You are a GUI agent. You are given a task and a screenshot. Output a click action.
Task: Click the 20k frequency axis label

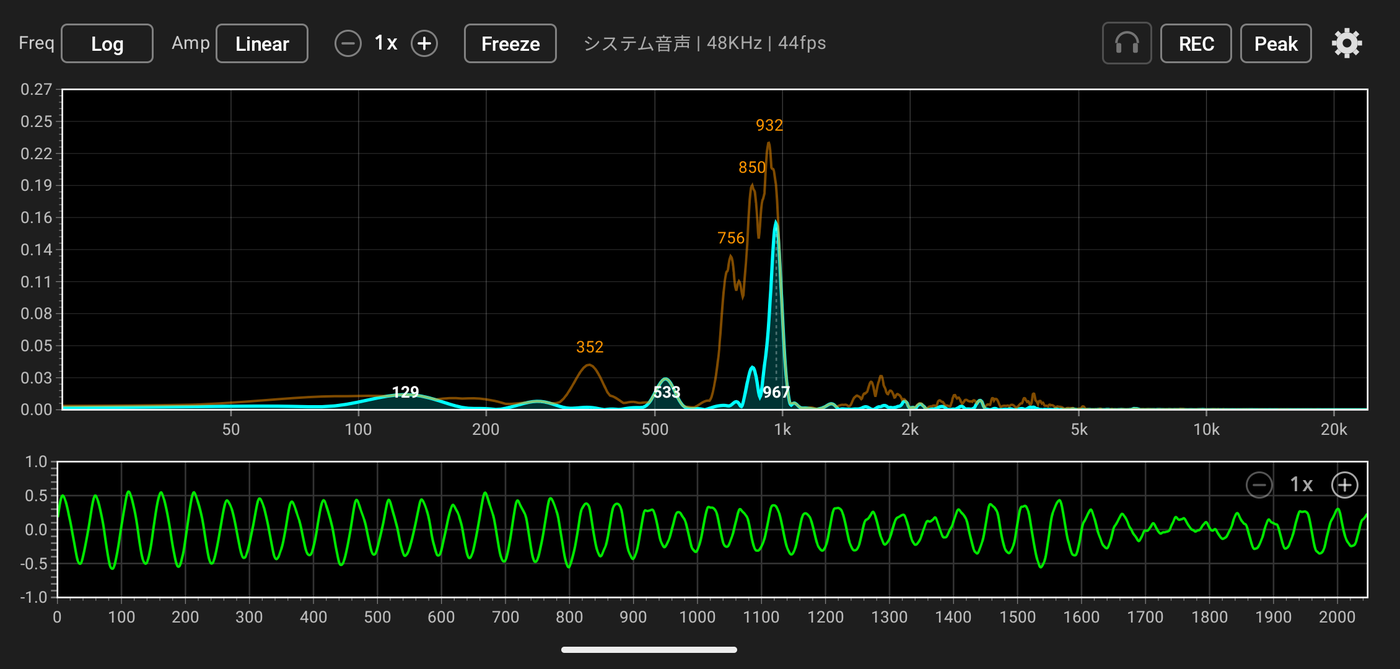(x=1333, y=430)
